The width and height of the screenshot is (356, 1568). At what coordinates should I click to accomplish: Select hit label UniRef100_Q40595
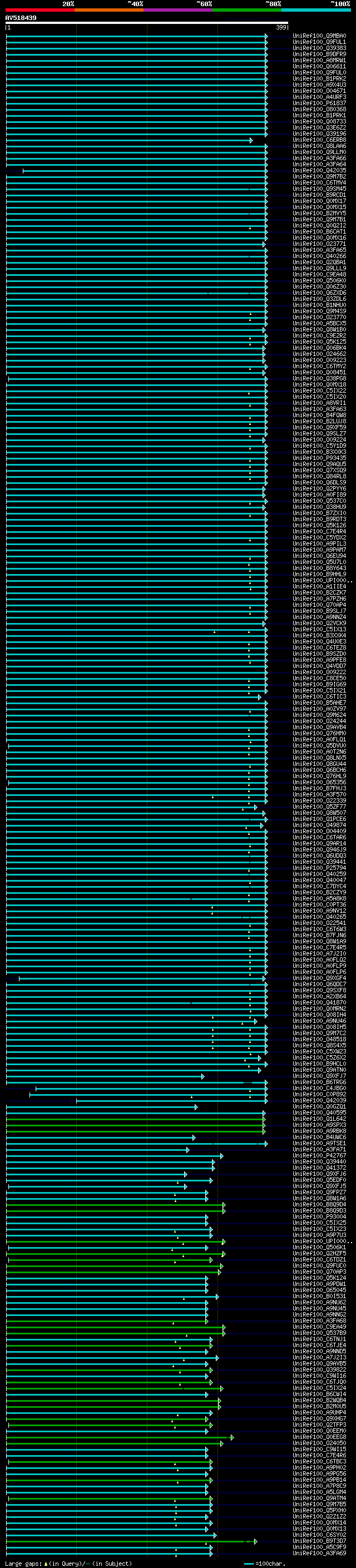click(x=319, y=1112)
